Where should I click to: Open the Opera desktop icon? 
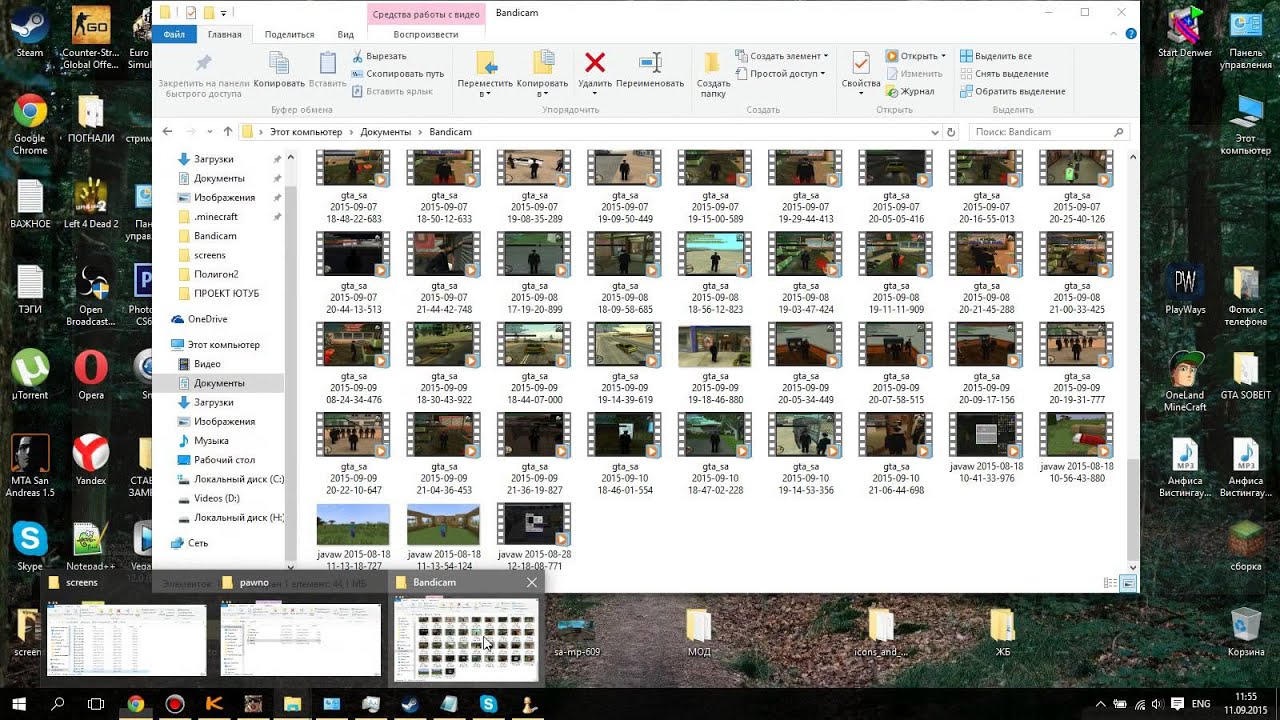click(91, 375)
